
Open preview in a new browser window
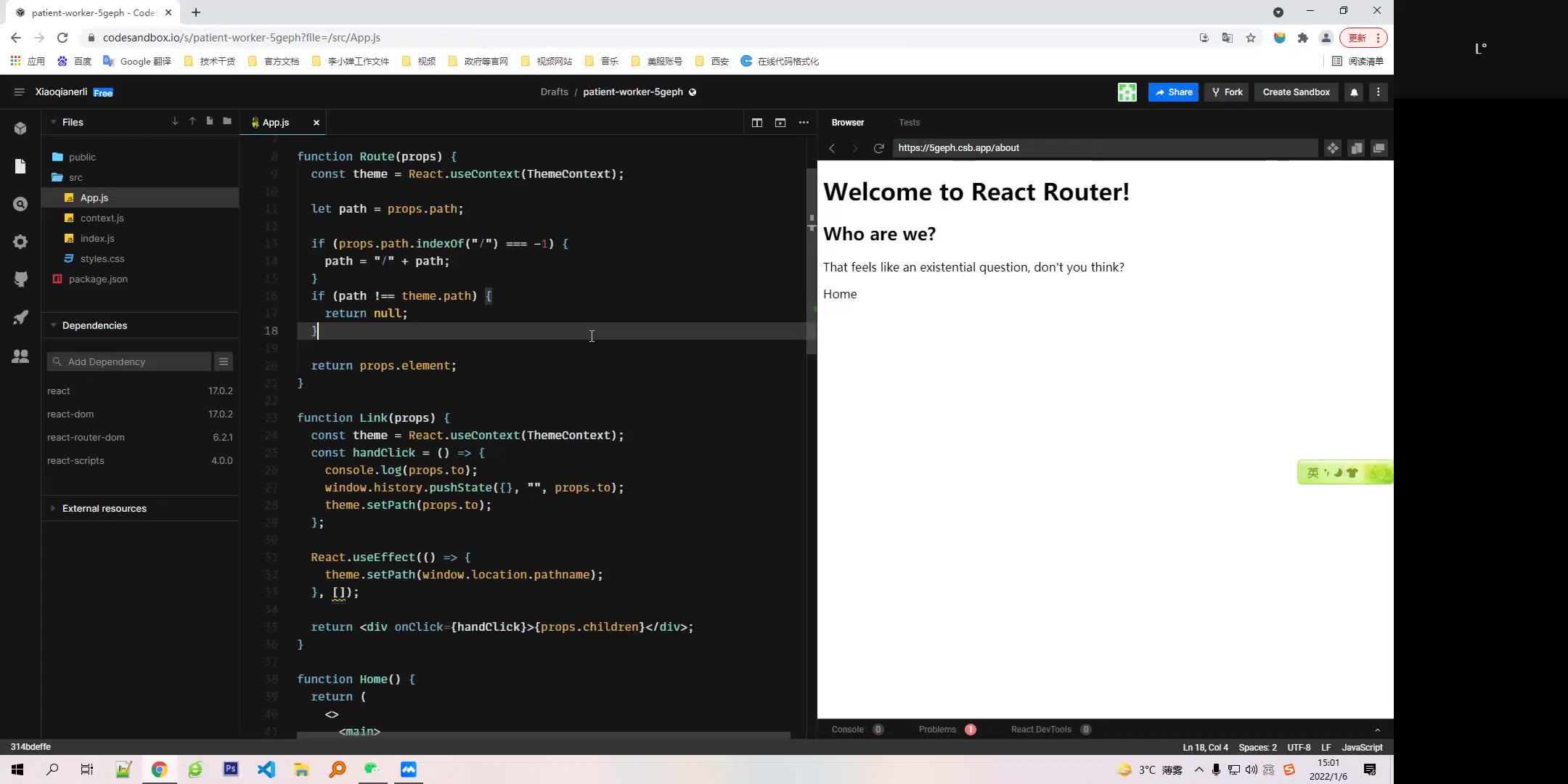pos(1380,148)
